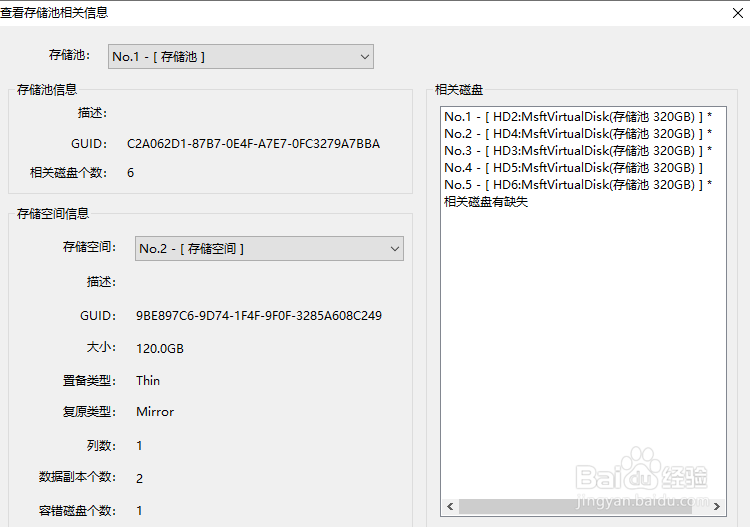
Task: Click left scroll arrow of disk list
Action: (x=450, y=506)
